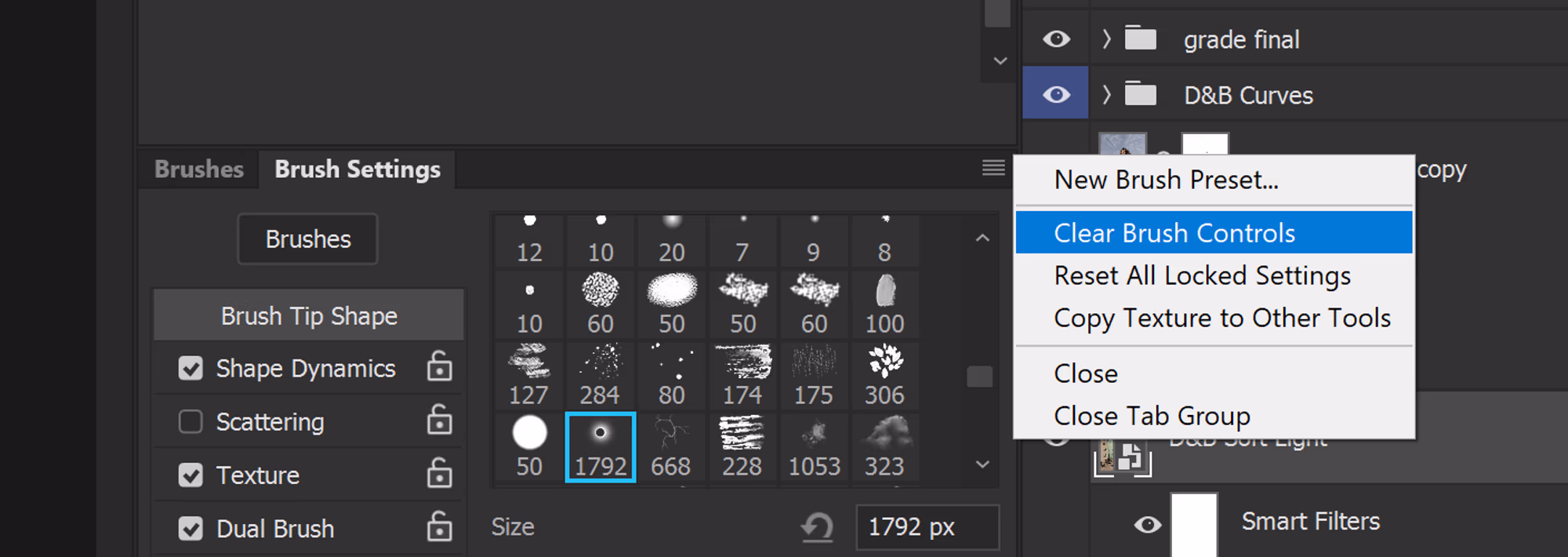Disable the Shape Dynamics checkbox
This screenshot has height=557, width=1568.
click(191, 368)
